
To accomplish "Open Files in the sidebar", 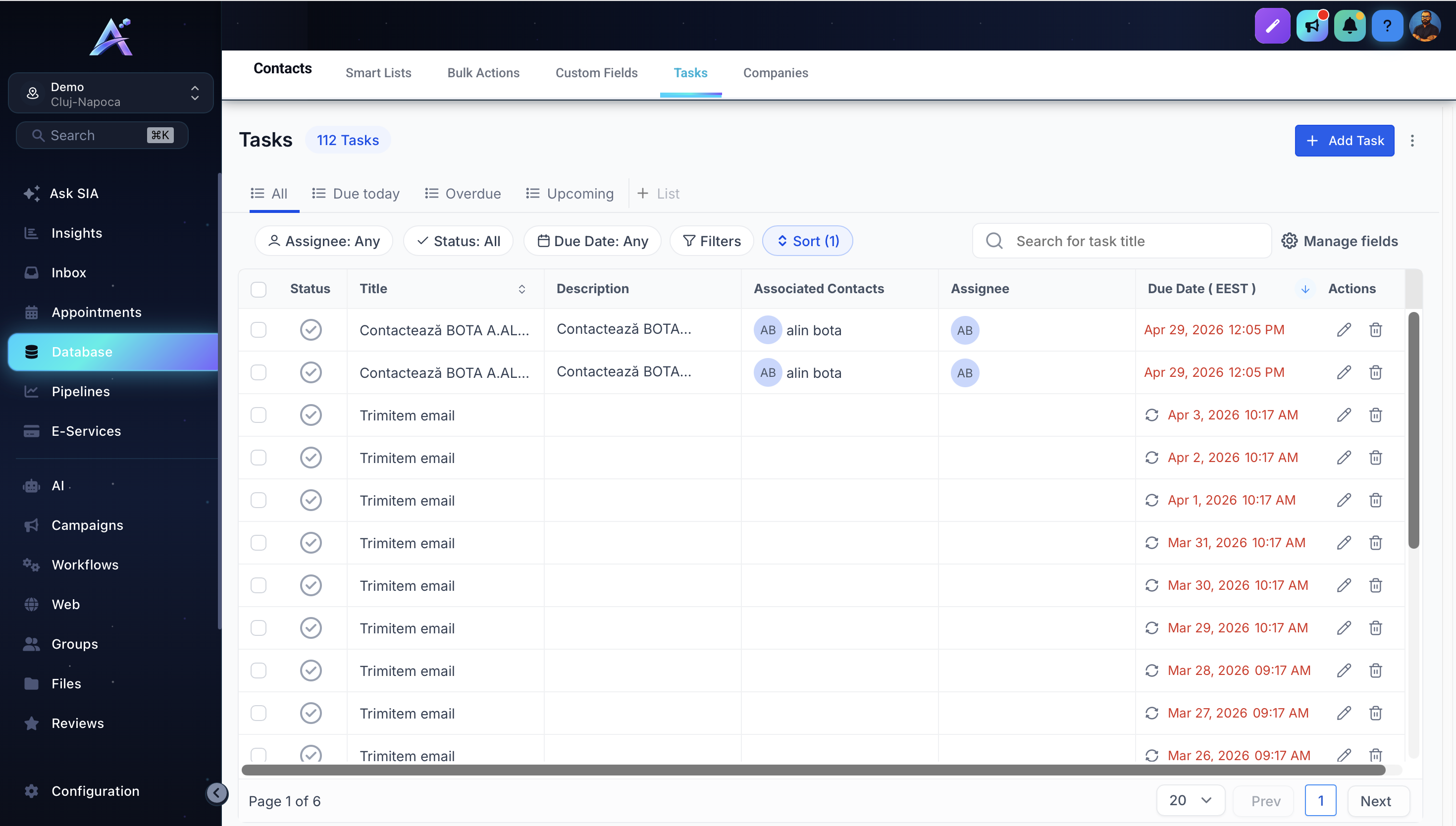I will click(66, 683).
